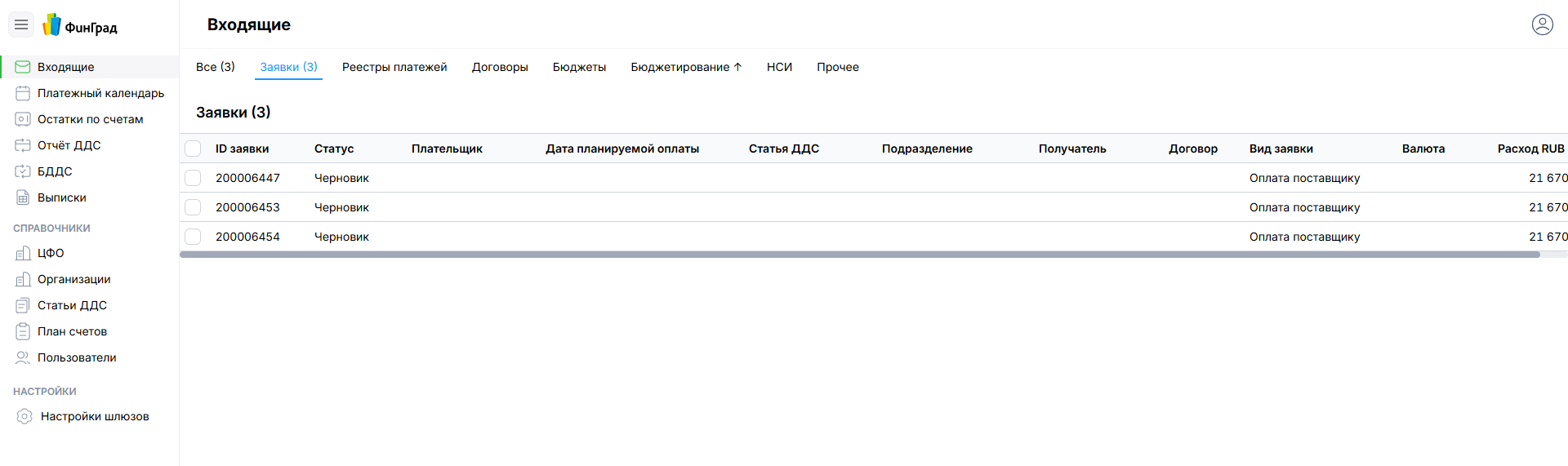Screen dimensions: 1568x466
Task: Go to Организации in the sidebar
Action: point(73,279)
